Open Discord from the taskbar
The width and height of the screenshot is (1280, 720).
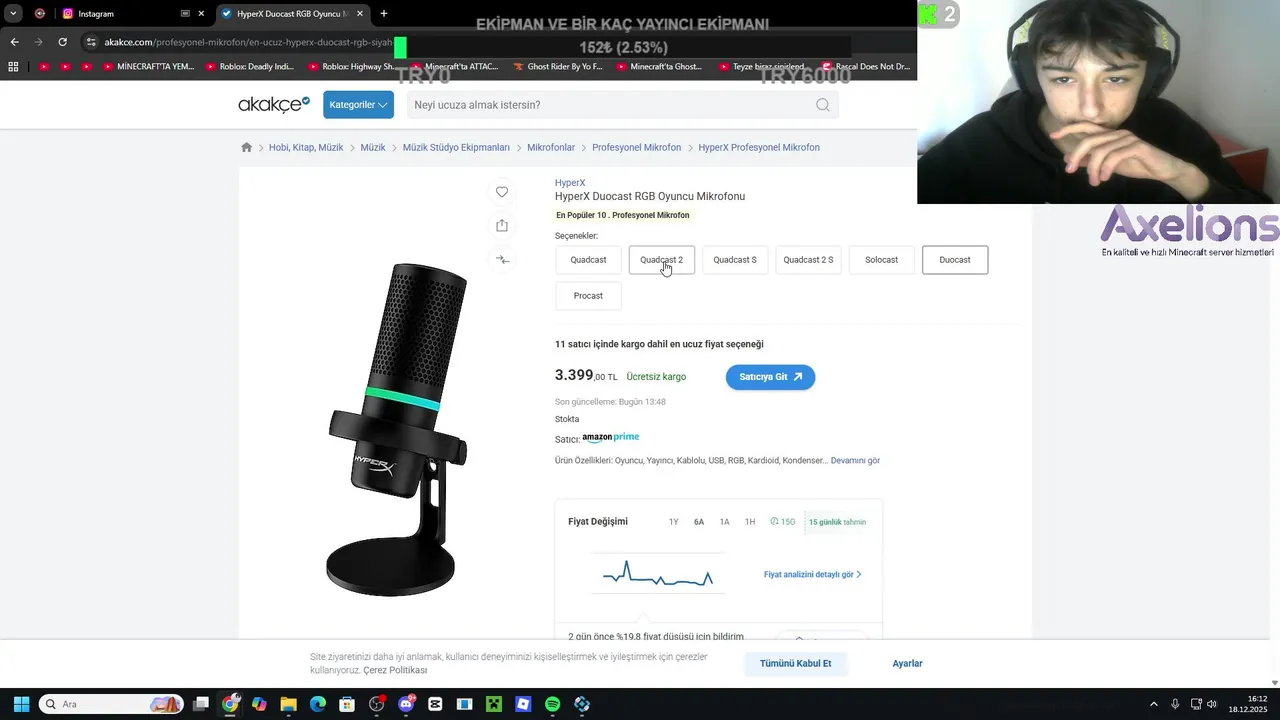pyautogui.click(x=406, y=704)
